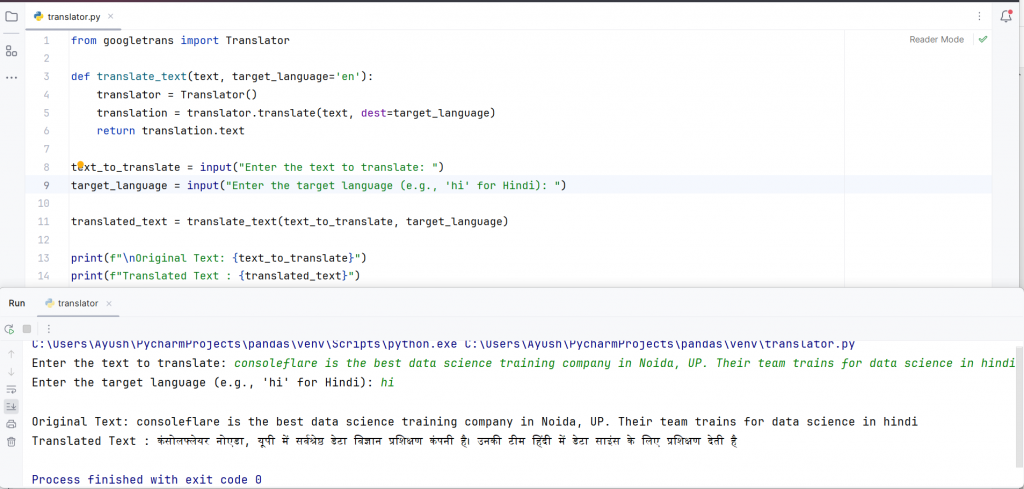Click the Hindi 'Translated Text' output line
The image size is (1024, 489).
click(385, 441)
